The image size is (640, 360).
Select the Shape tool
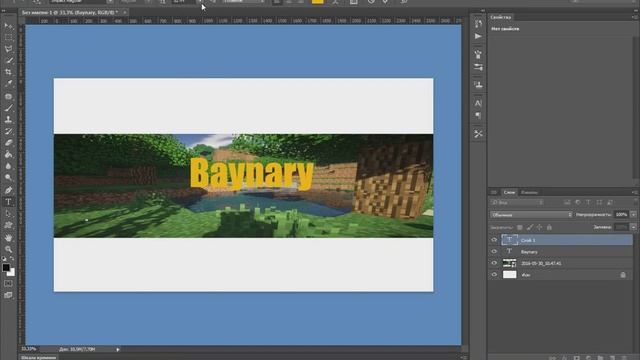click(x=8, y=225)
